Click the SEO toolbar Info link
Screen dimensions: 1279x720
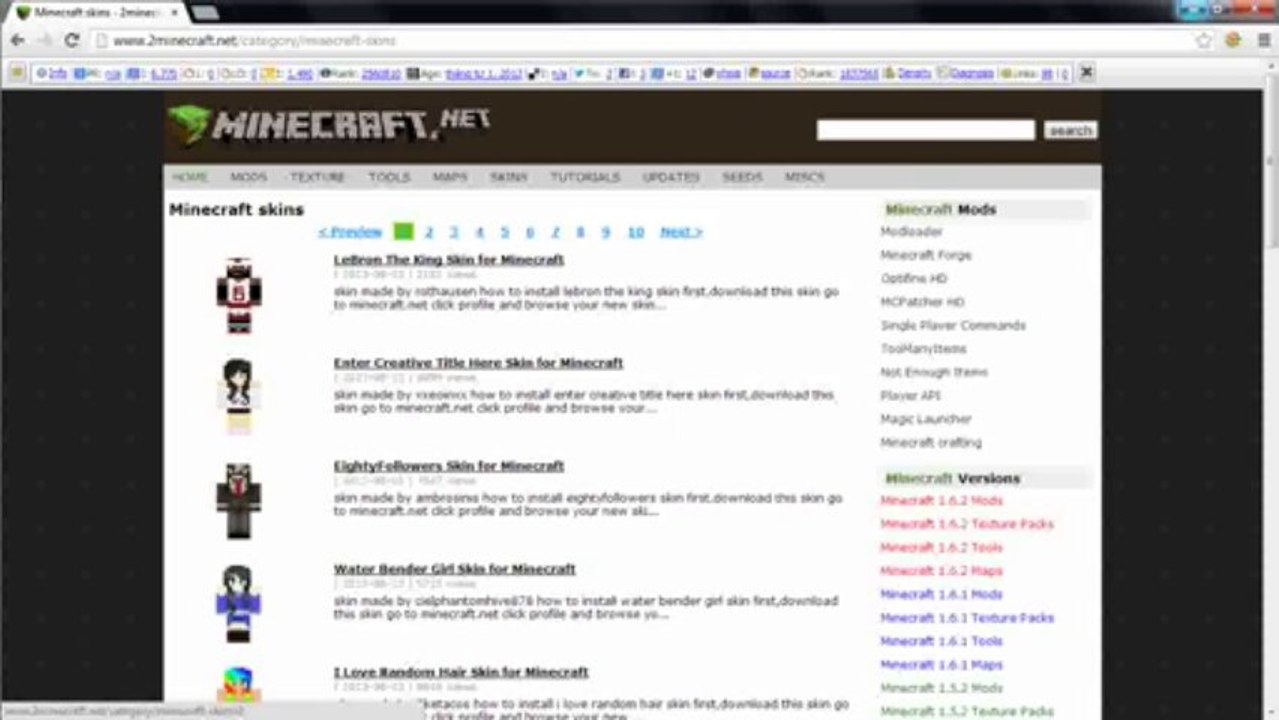tap(58, 73)
